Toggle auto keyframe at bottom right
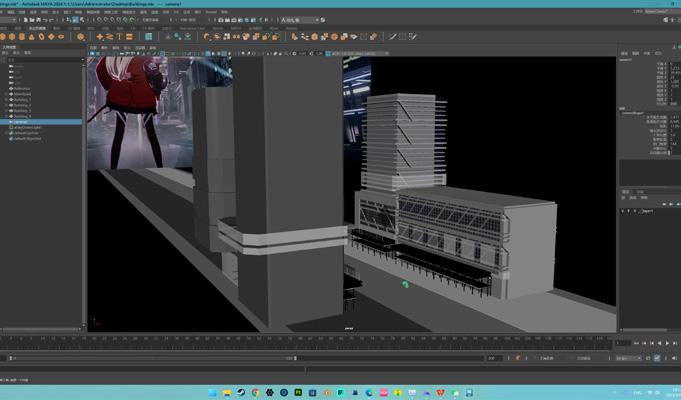This screenshot has height=400, width=681. (x=655, y=357)
